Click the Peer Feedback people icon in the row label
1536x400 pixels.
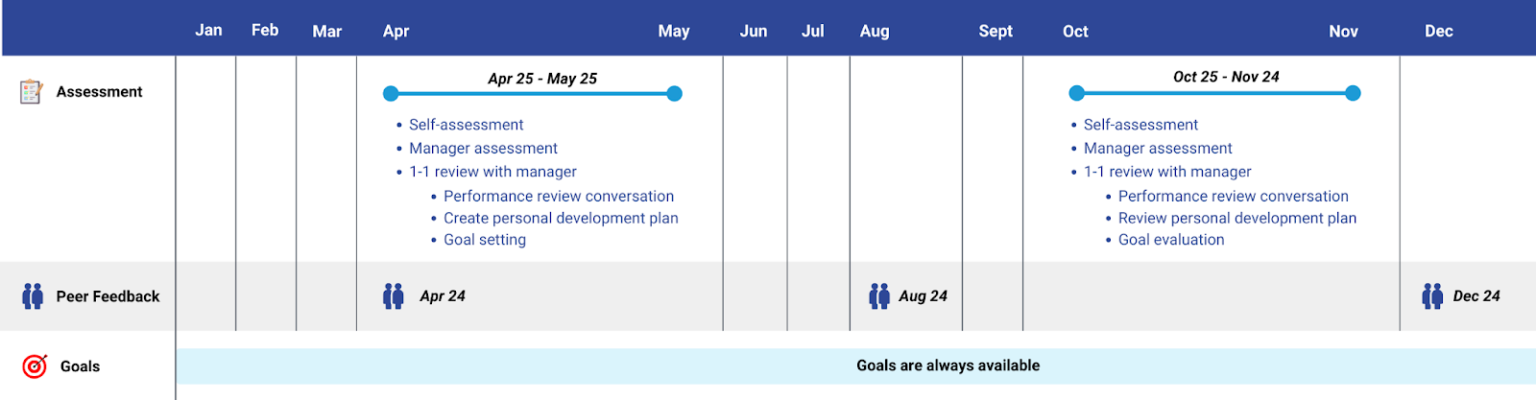33,296
